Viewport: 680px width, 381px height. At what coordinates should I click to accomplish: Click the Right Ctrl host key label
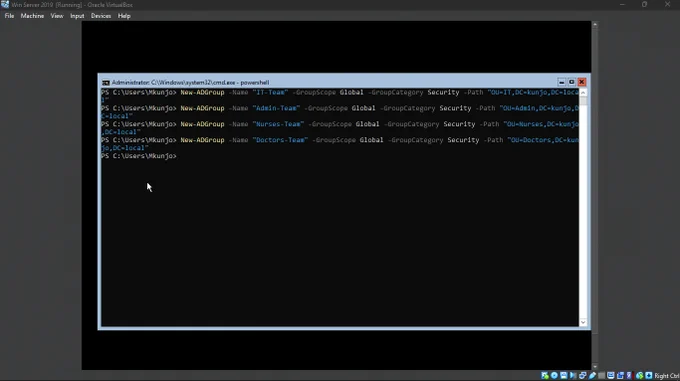(x=667, y=376)
